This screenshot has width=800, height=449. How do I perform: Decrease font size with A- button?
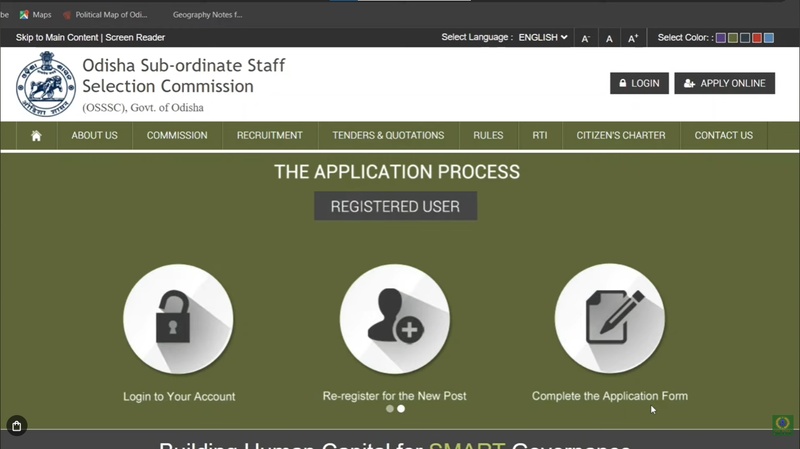[586, 38]
